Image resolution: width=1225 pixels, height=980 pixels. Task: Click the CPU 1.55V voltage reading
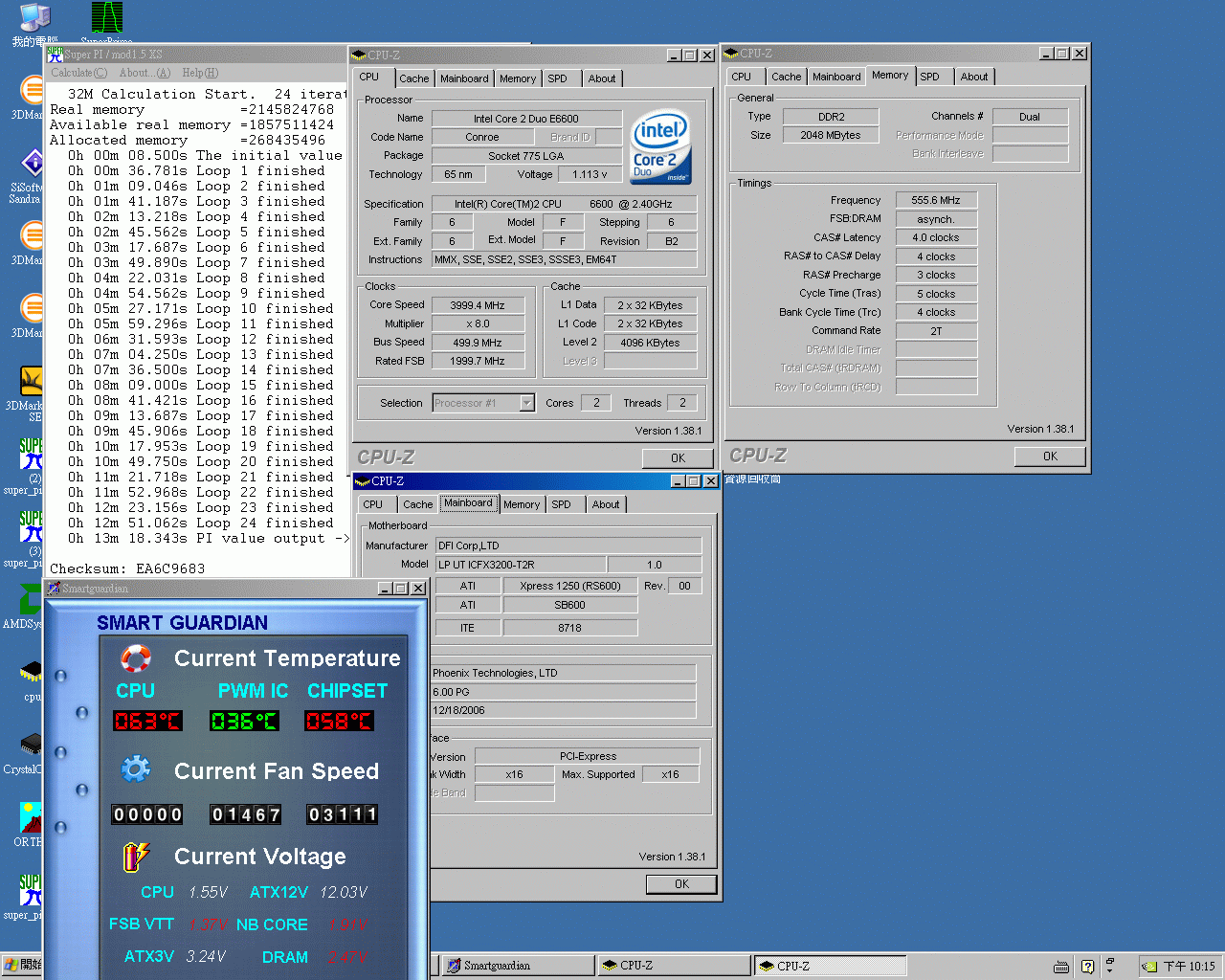click(x=208, y=892)
